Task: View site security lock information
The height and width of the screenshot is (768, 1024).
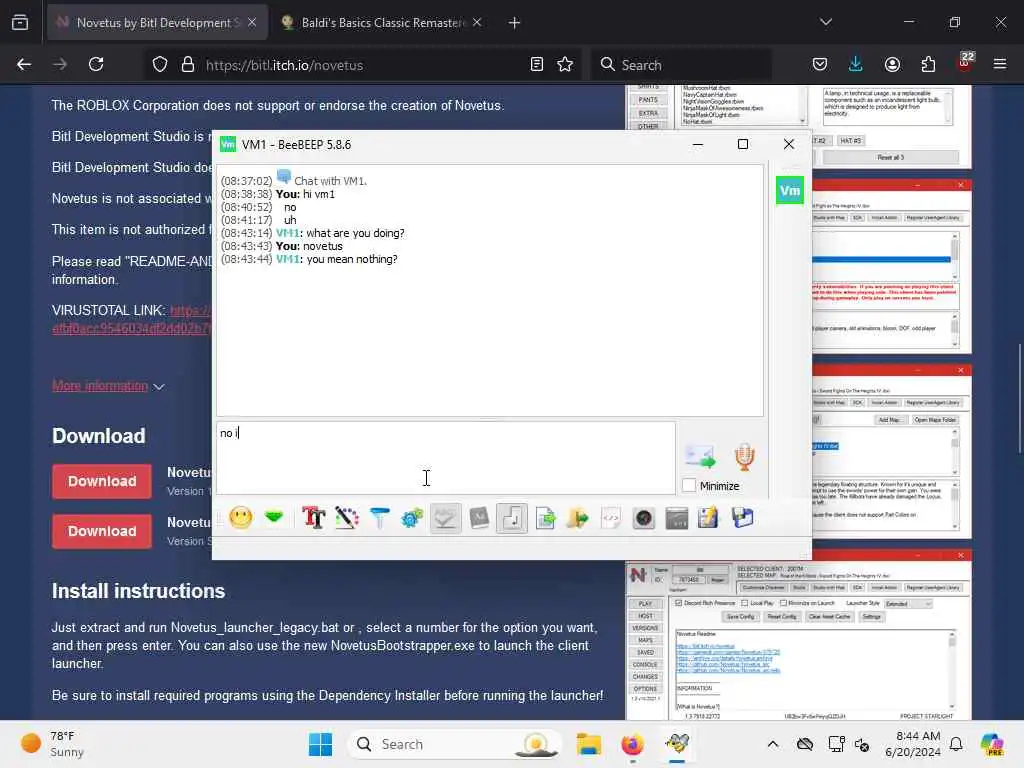Action: click(x=188, y=65)
